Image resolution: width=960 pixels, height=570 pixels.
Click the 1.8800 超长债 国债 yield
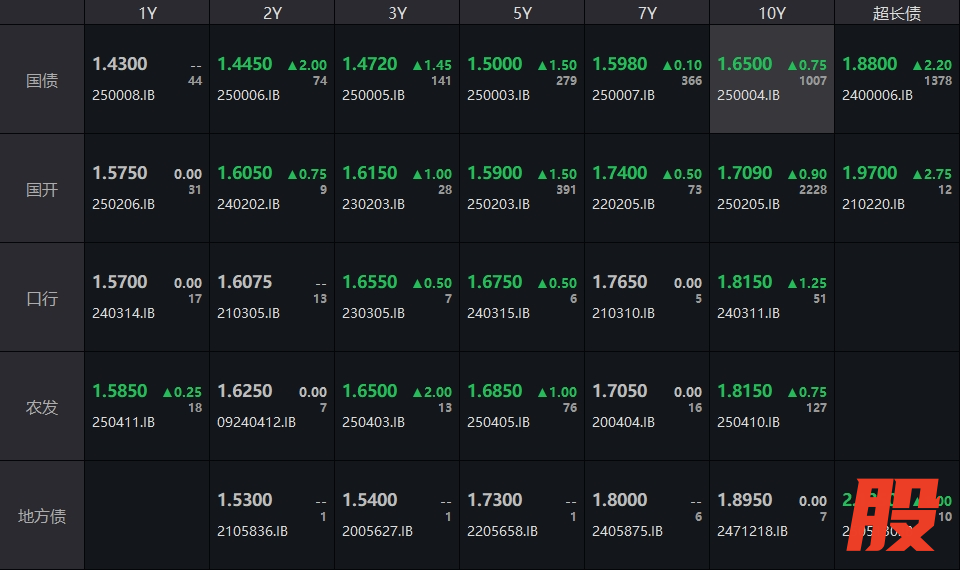[x=869, y=64]
